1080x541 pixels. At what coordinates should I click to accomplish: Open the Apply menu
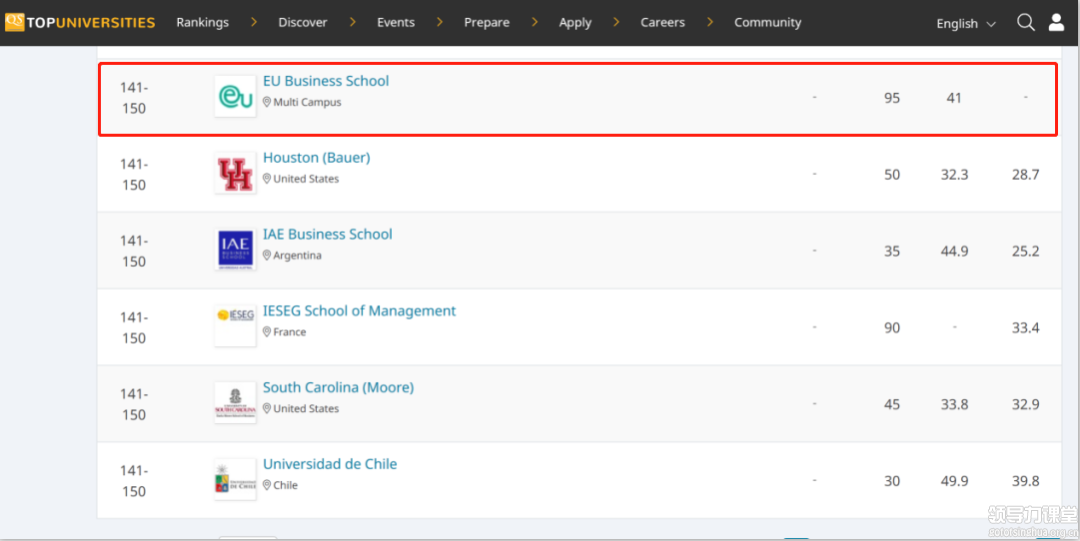[x=575, y=23]
